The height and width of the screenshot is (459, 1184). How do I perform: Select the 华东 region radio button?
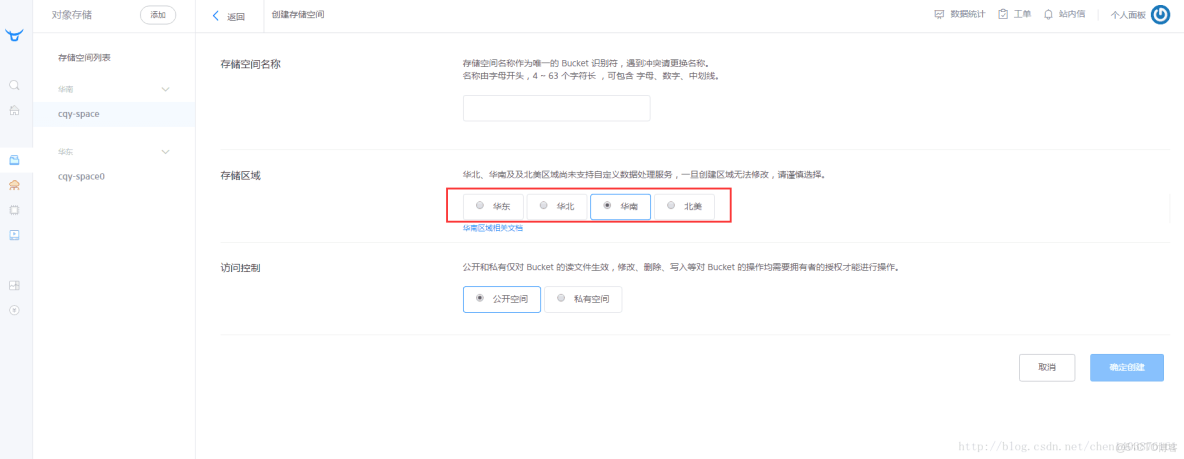click(480, 205)
